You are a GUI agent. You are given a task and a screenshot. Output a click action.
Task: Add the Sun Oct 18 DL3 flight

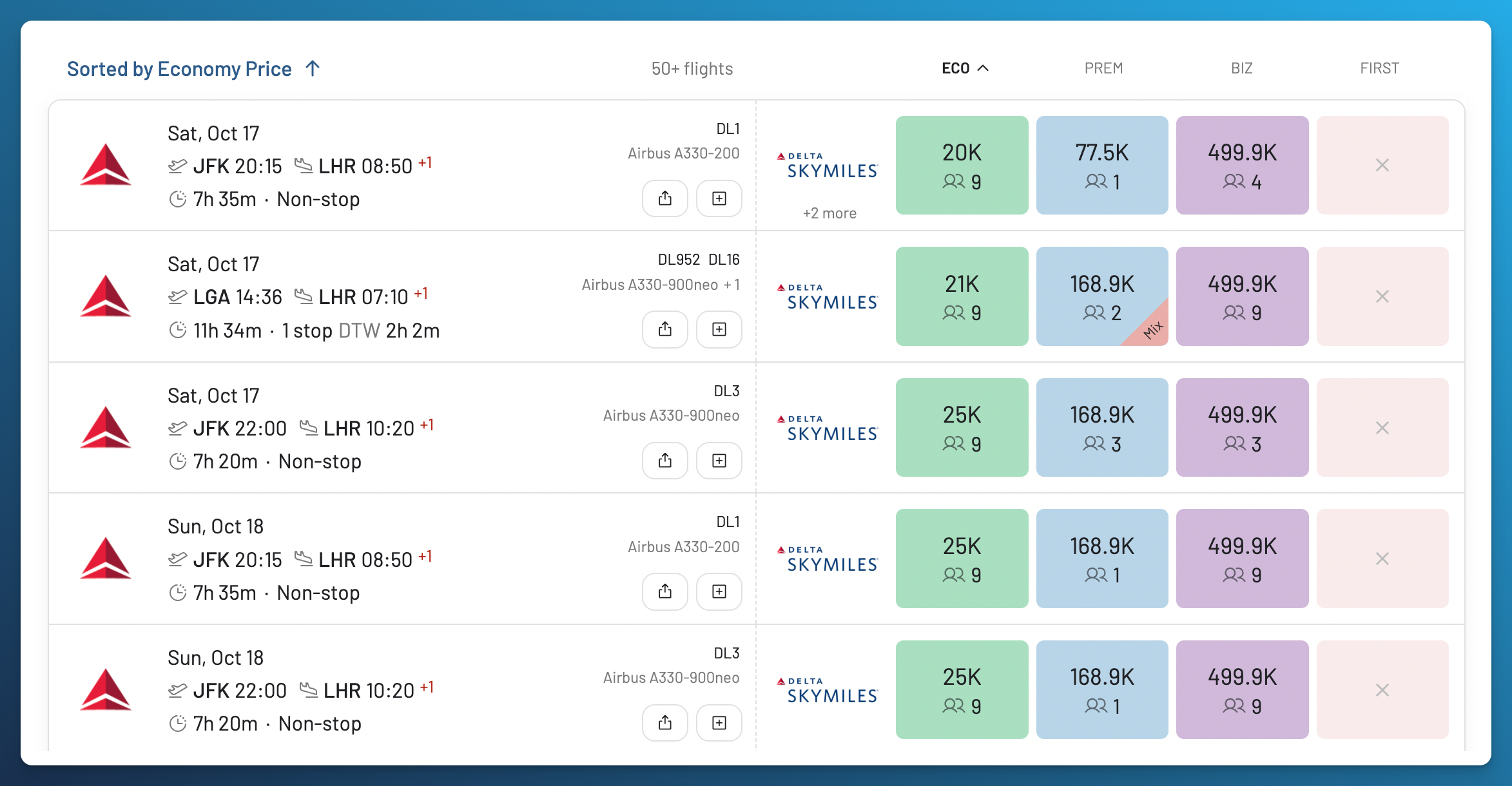719,723
